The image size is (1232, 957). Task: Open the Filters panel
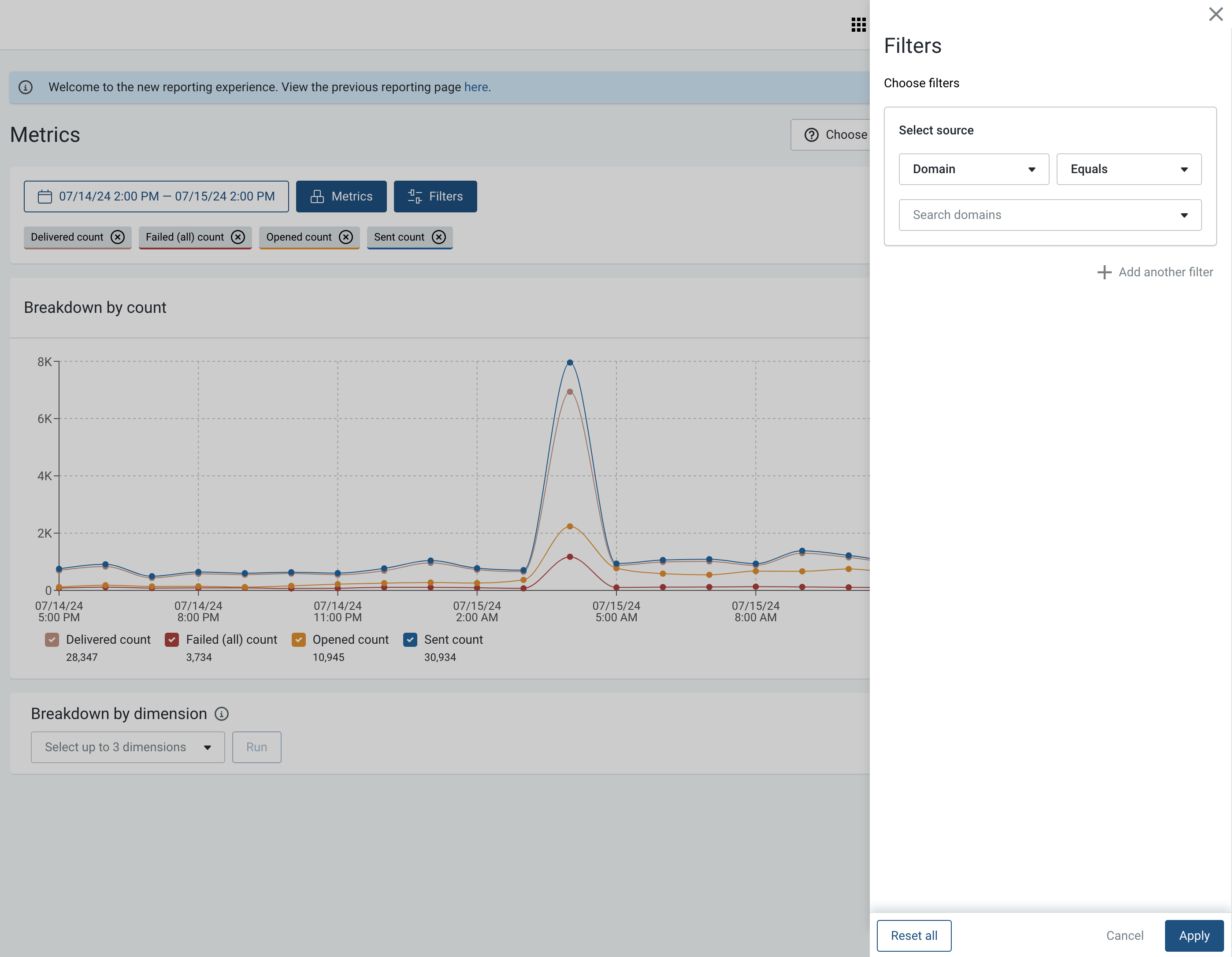[x=435, y=196]
